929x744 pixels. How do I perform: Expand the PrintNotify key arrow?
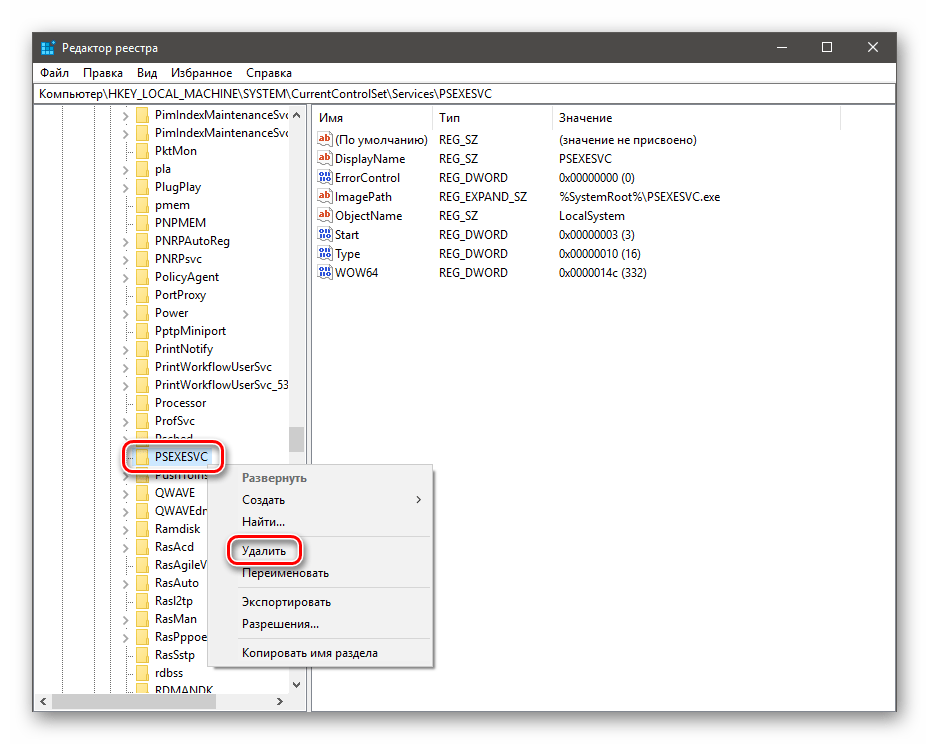(x=126, y=349)
